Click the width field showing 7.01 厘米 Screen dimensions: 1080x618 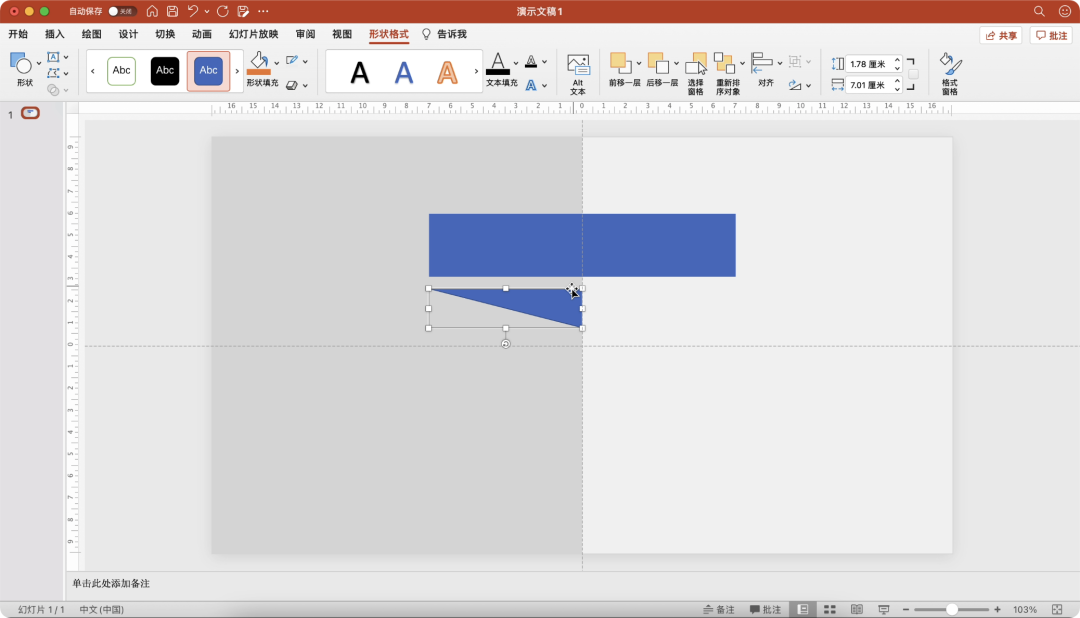click(868, 85)
